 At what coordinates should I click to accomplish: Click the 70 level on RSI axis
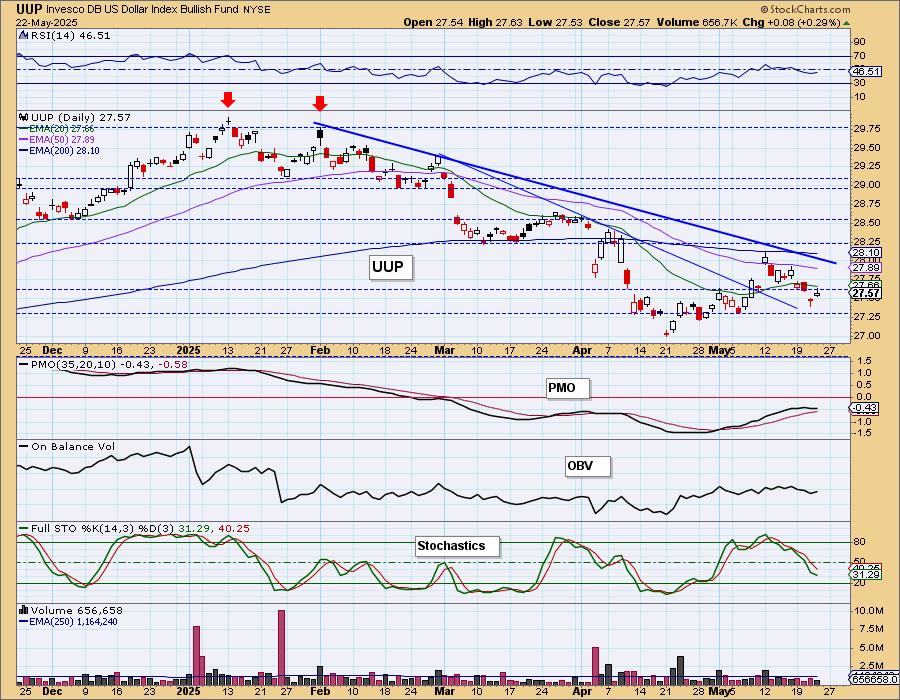[860, 56]
